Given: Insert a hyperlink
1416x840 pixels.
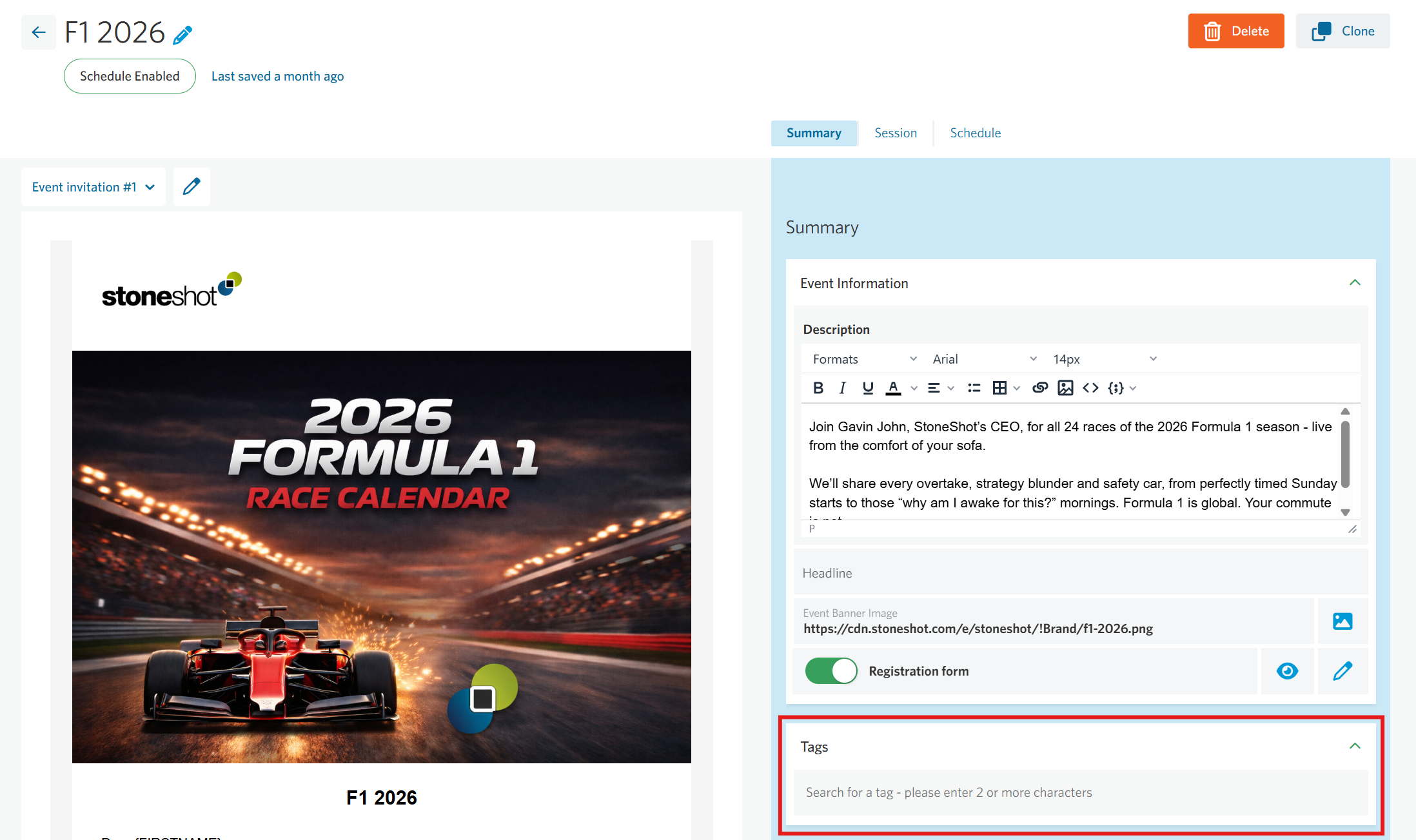Looking at the screenshot, I should click(1039, 387).
